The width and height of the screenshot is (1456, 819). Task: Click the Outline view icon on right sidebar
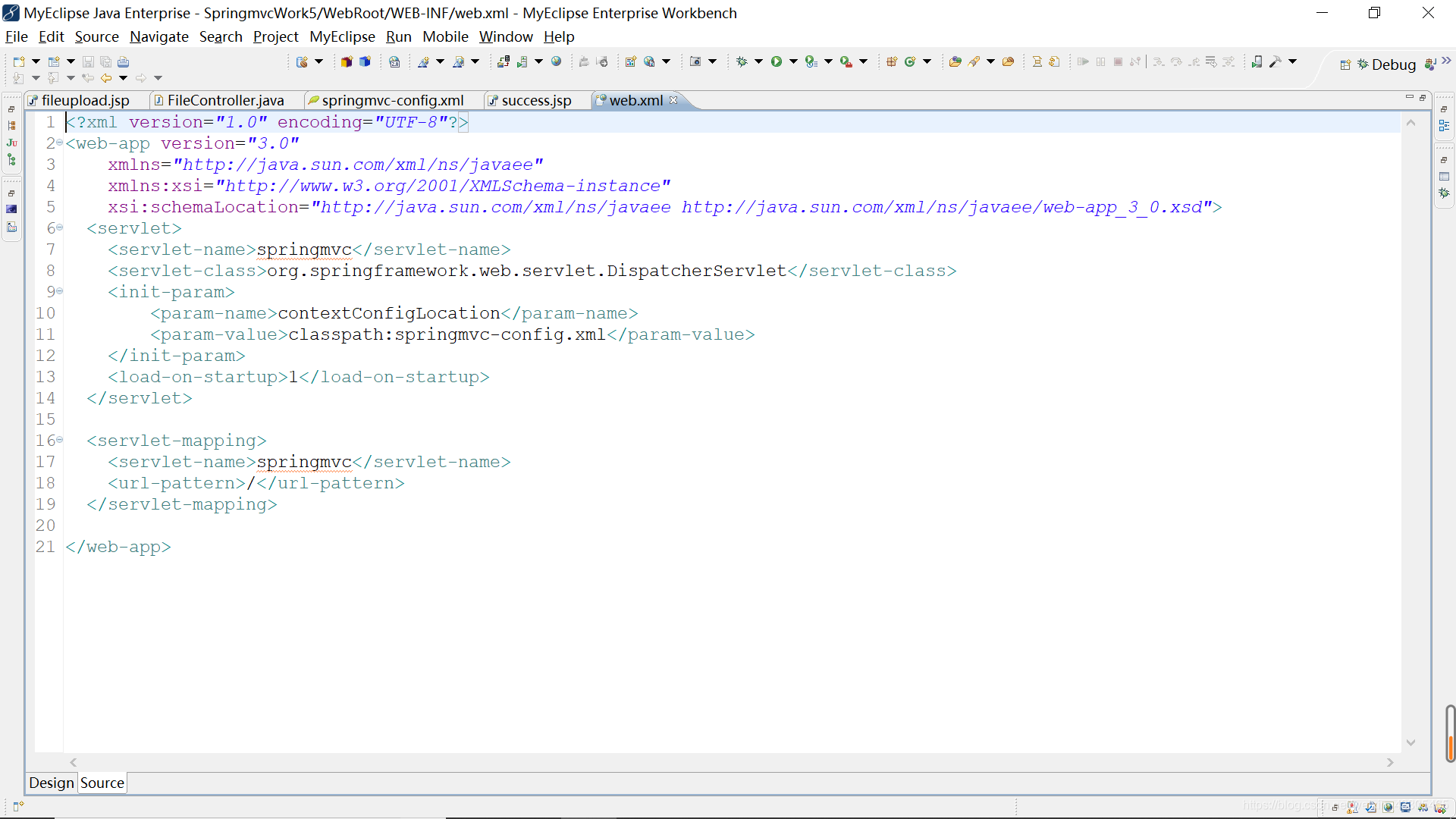coord(1444,126)
